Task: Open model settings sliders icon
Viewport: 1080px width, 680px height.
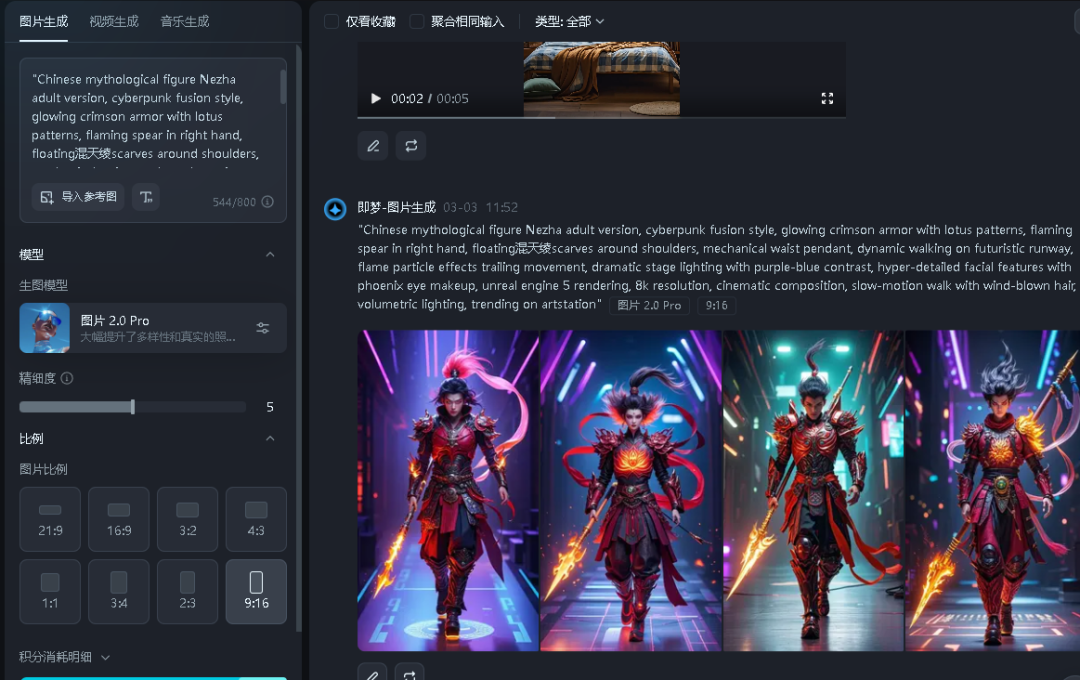Action: pyautogui.click(x=262, y=328)
